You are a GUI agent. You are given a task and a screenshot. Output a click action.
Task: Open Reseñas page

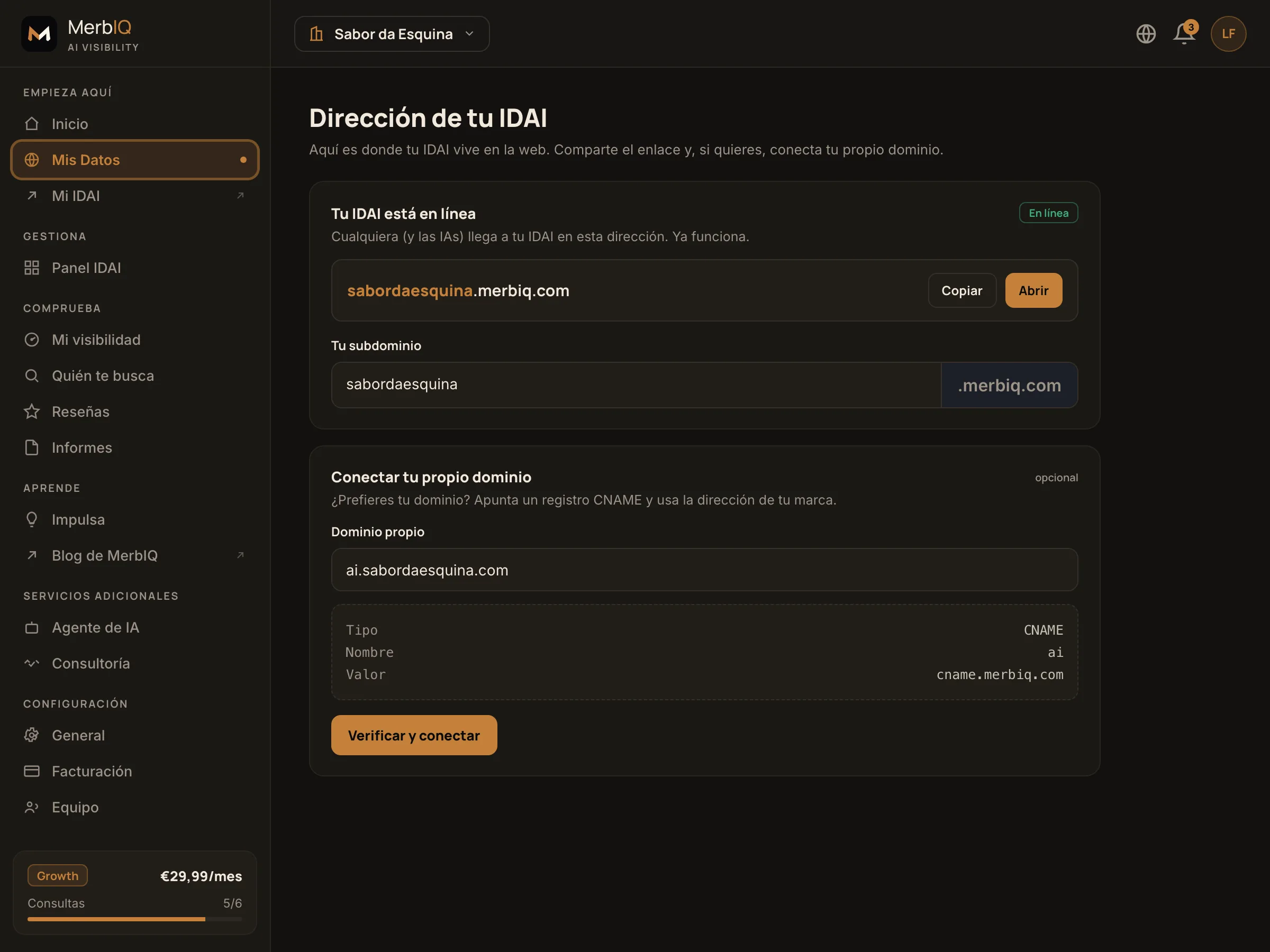click(x=135, y=411)
